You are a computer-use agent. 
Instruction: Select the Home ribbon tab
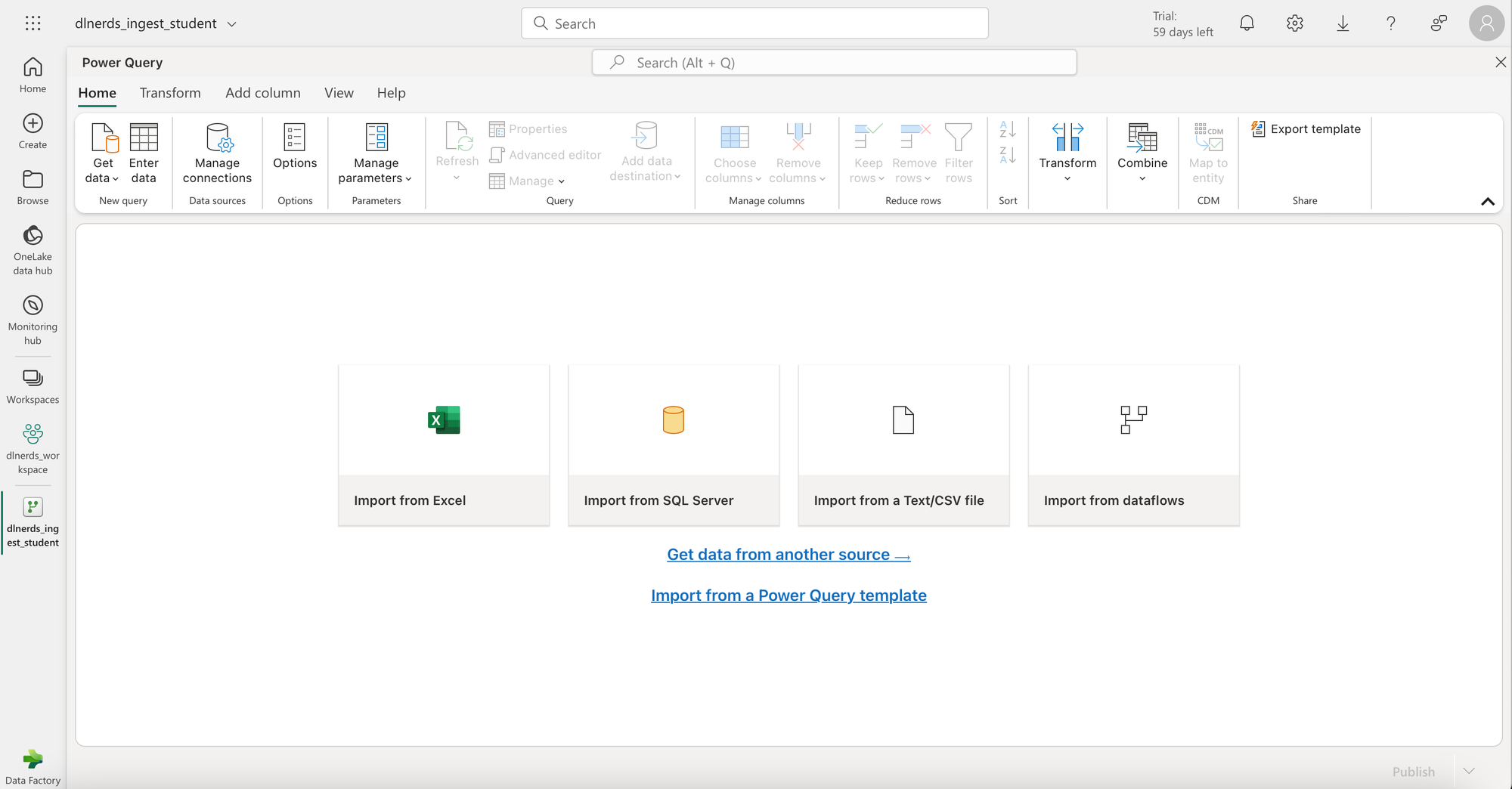click(98, 93)
